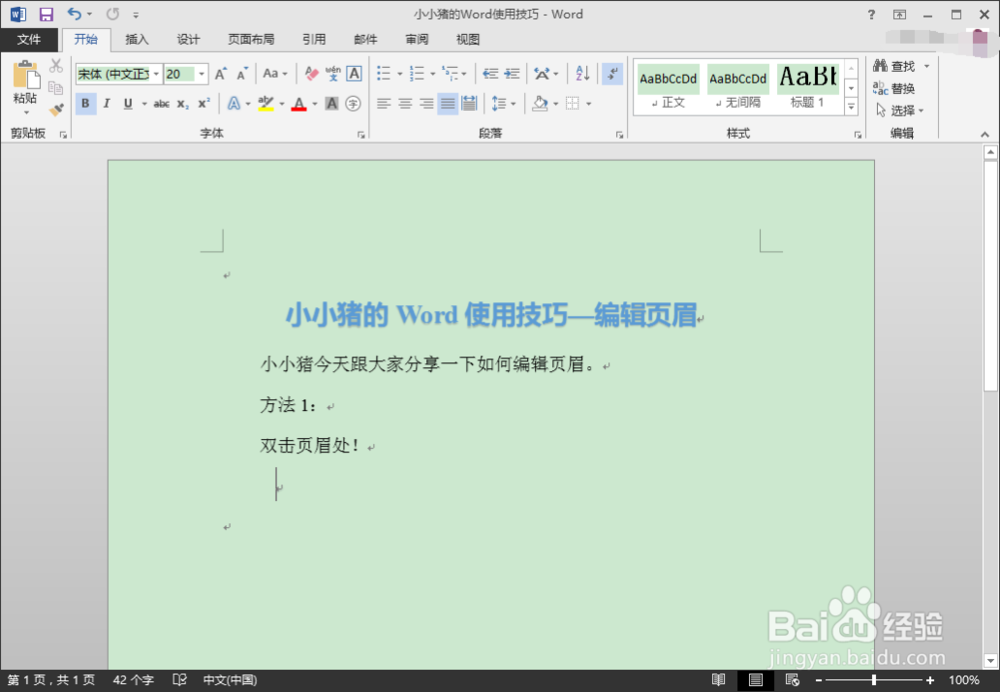Apply the 正文 style
The height and width of the screenshot is (692, 1000).
(x=668, y=87)
